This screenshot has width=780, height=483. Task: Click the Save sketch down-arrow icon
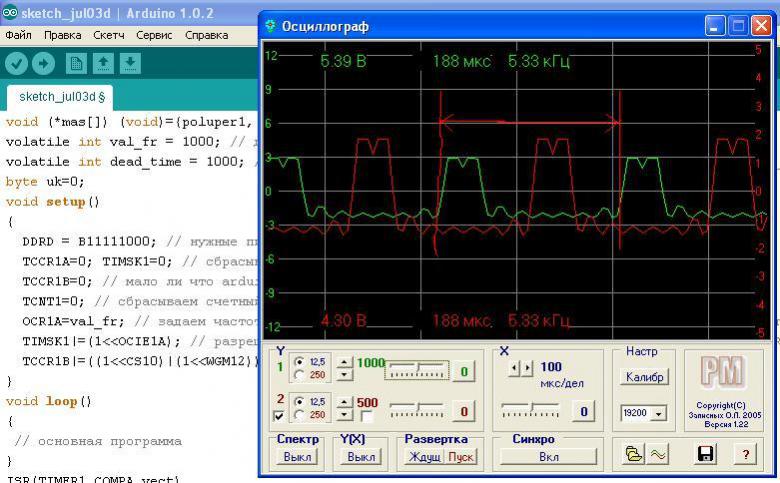(x=130, y=64)
